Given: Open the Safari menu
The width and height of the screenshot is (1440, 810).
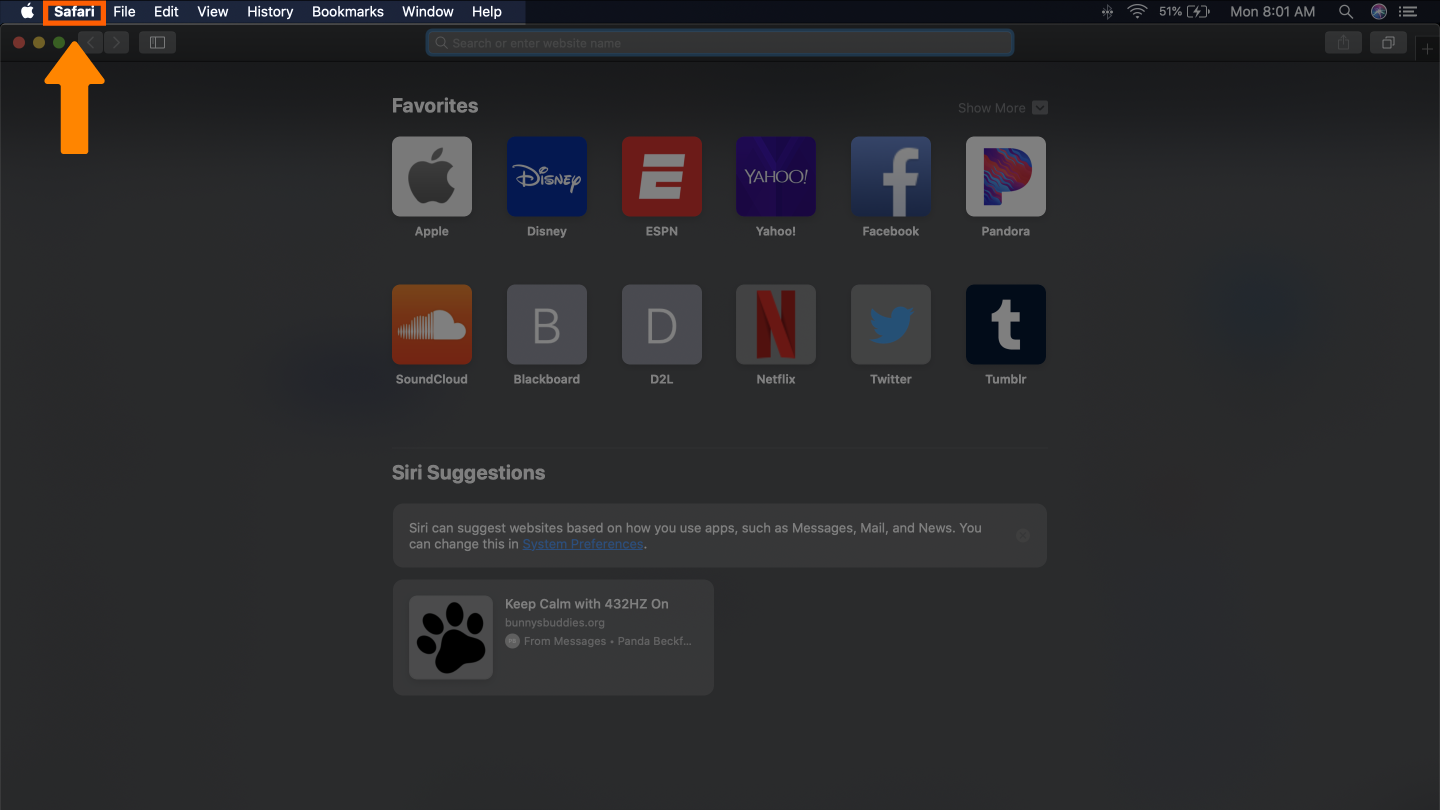Looking at the screenshot, I should click(75, 12).
